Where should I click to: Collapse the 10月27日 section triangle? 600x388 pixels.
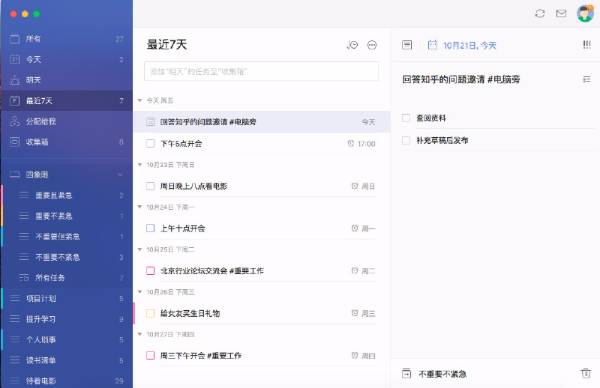pos(140,334)
